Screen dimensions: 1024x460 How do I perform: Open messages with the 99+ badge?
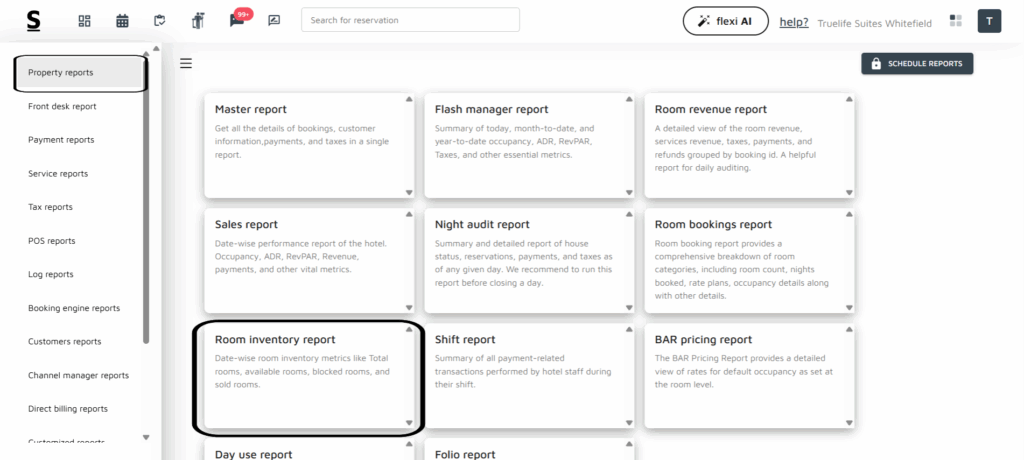click(237, 20)
